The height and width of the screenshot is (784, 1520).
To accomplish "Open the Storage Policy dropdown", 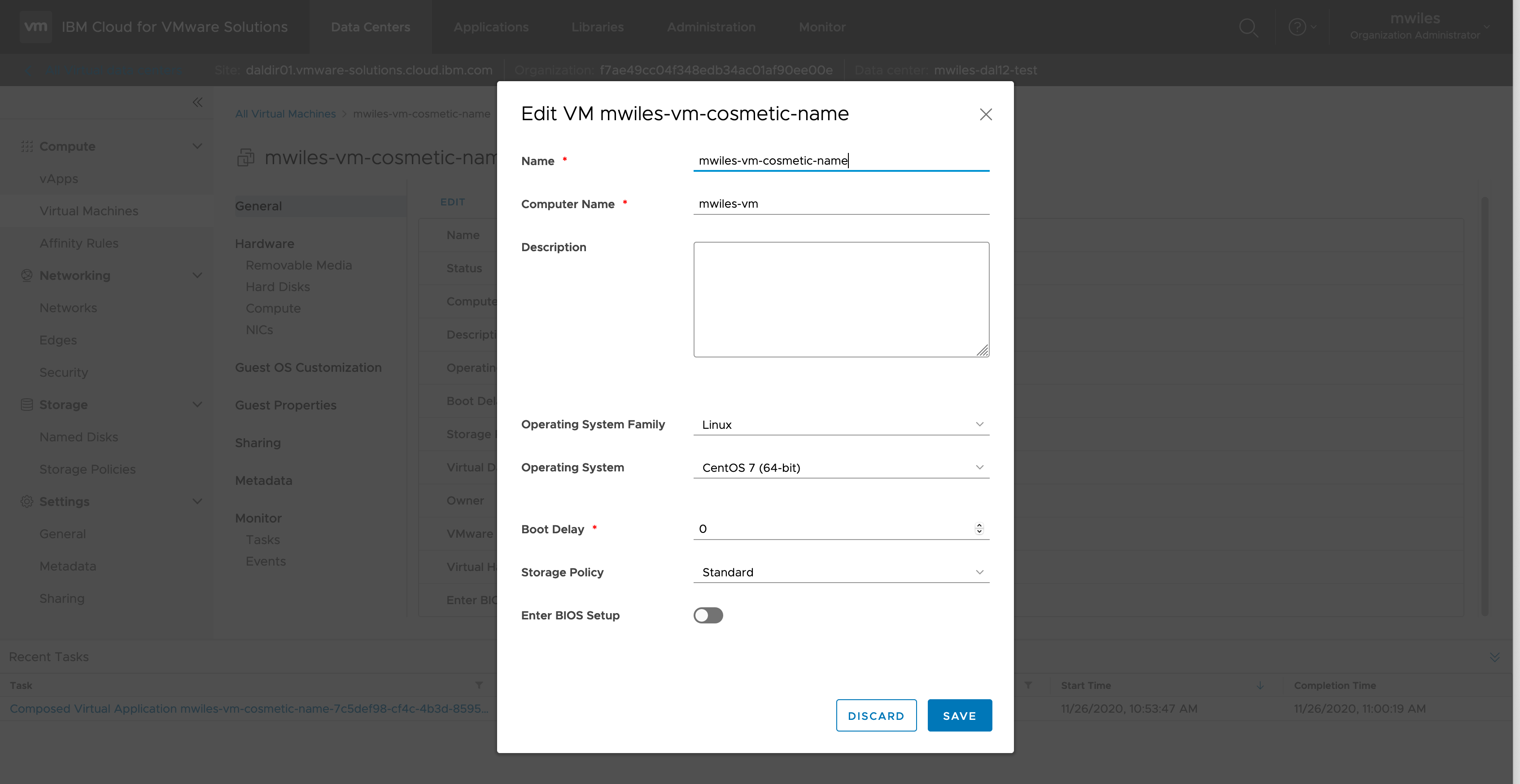I will point(841,572).
